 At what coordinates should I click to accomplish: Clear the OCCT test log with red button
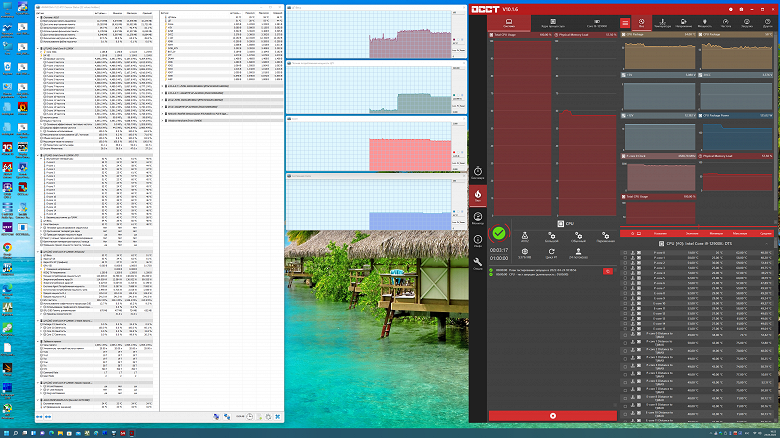click(607, 271)
